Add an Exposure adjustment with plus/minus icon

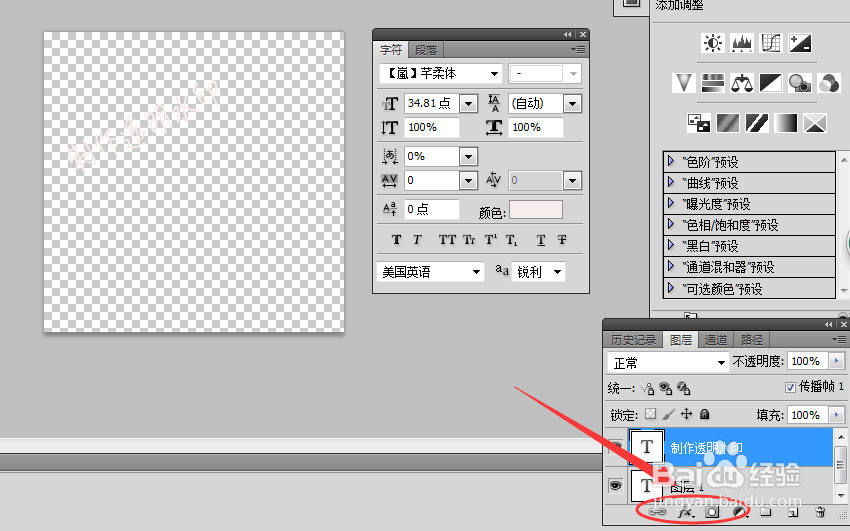800,43
